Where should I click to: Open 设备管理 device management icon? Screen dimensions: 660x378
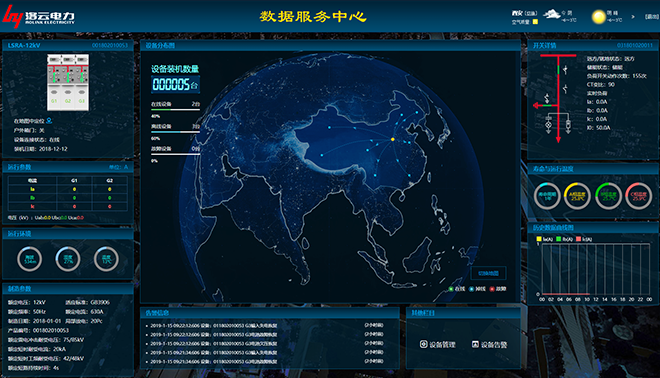[x=423, y=344]
